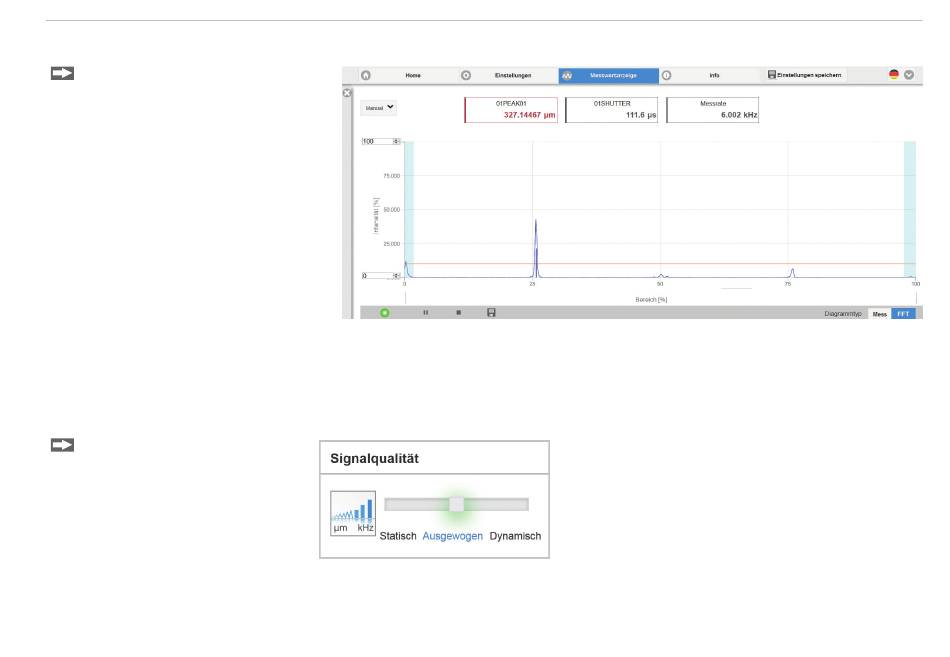Open the Einstellungen tab

tap(512, 75)
